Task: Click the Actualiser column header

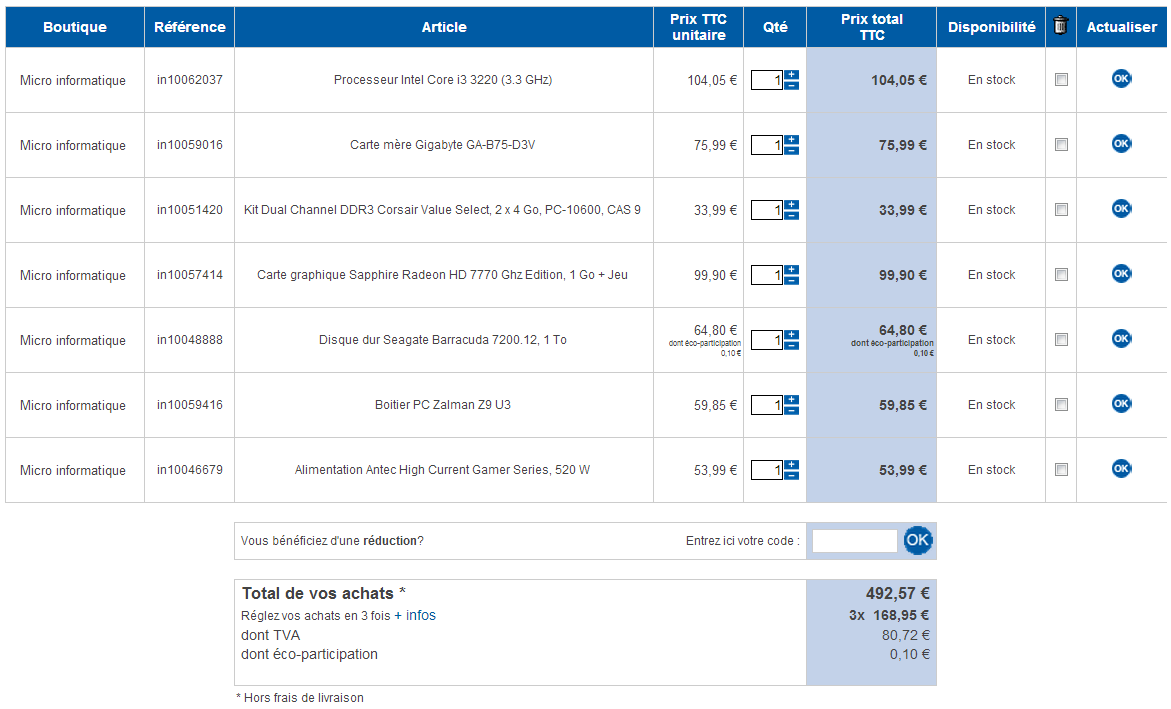Action: [1121, 27]
